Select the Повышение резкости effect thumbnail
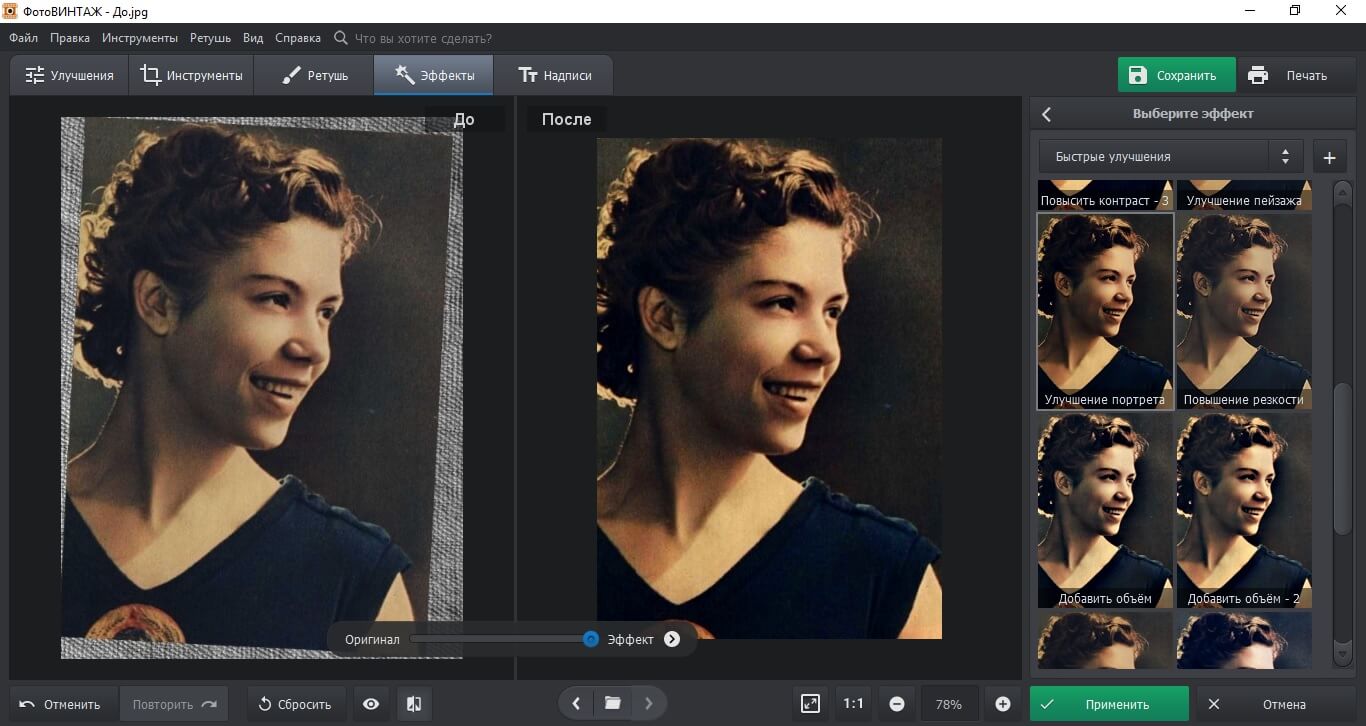Image resolution: width=1366 pixels, height=726 pixels. (x=1243, y=311)
